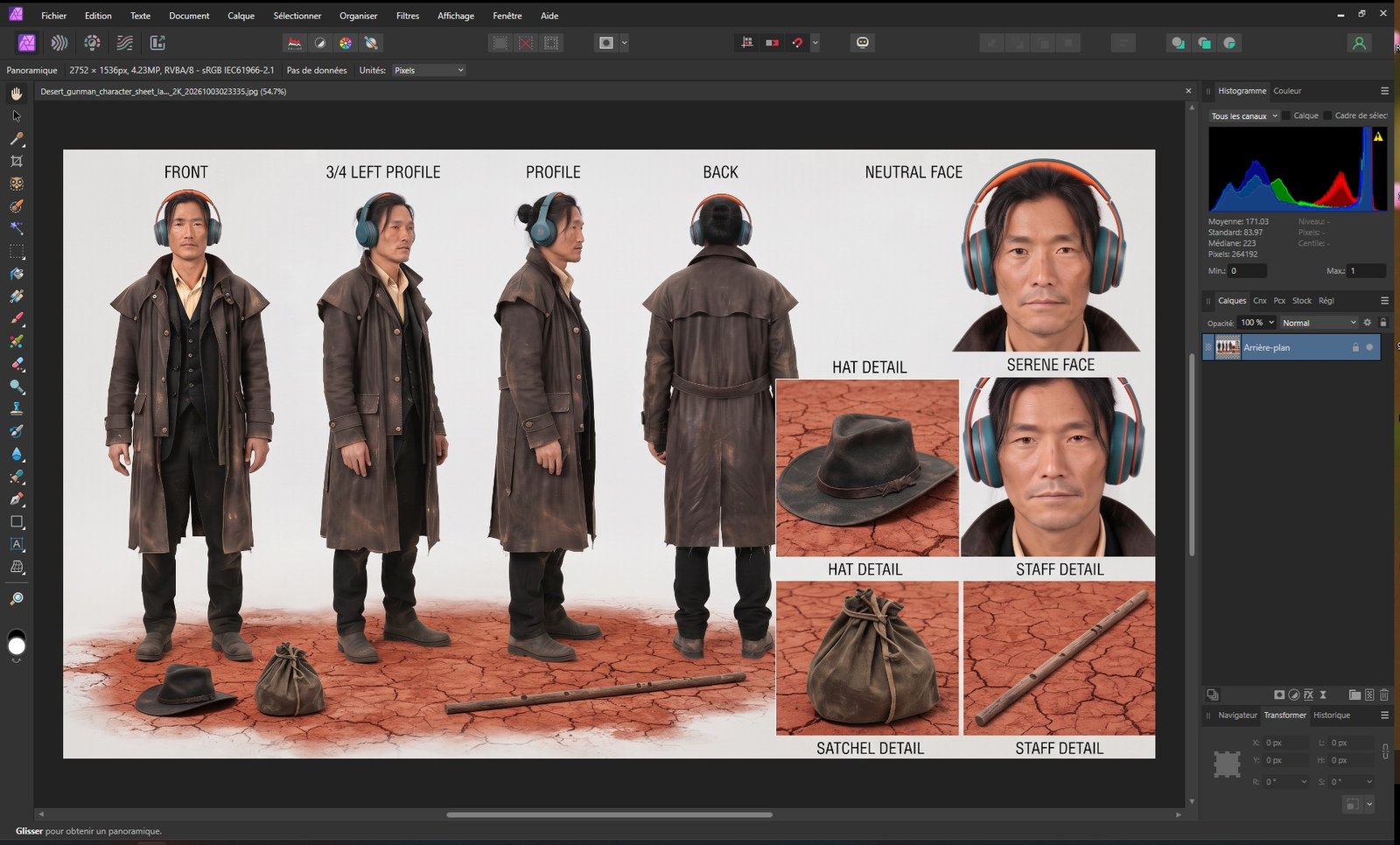Click the Min. histogram input field
The width and height of the screenshot is (1400, 845).
(x=1248, y=271)
